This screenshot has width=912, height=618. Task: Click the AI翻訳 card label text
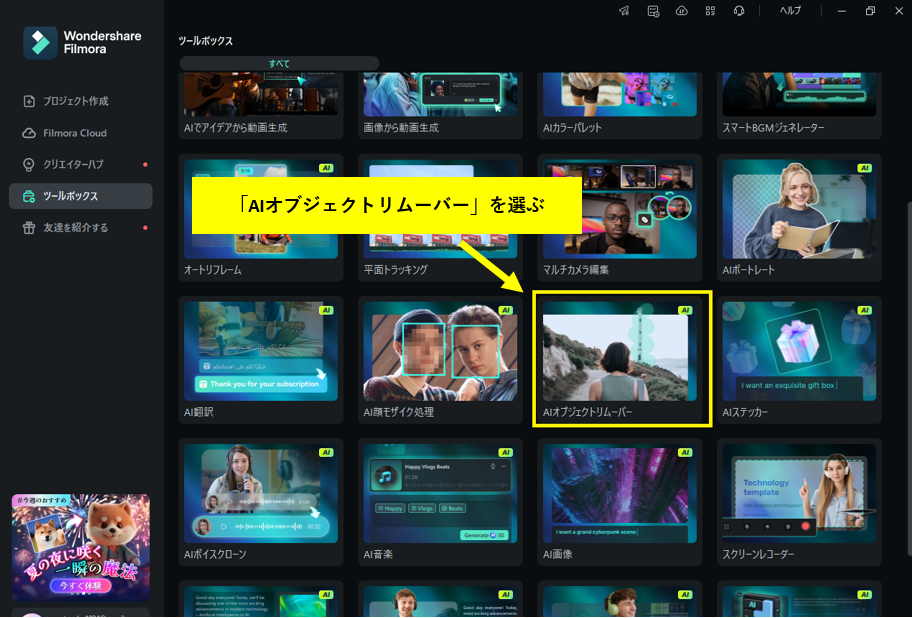(199, 412)
